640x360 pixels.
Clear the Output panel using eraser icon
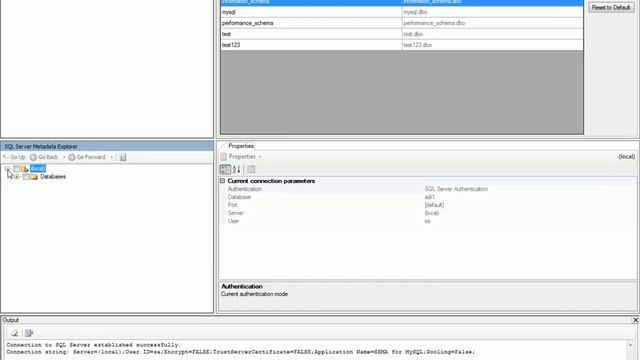tap(15, 333)
